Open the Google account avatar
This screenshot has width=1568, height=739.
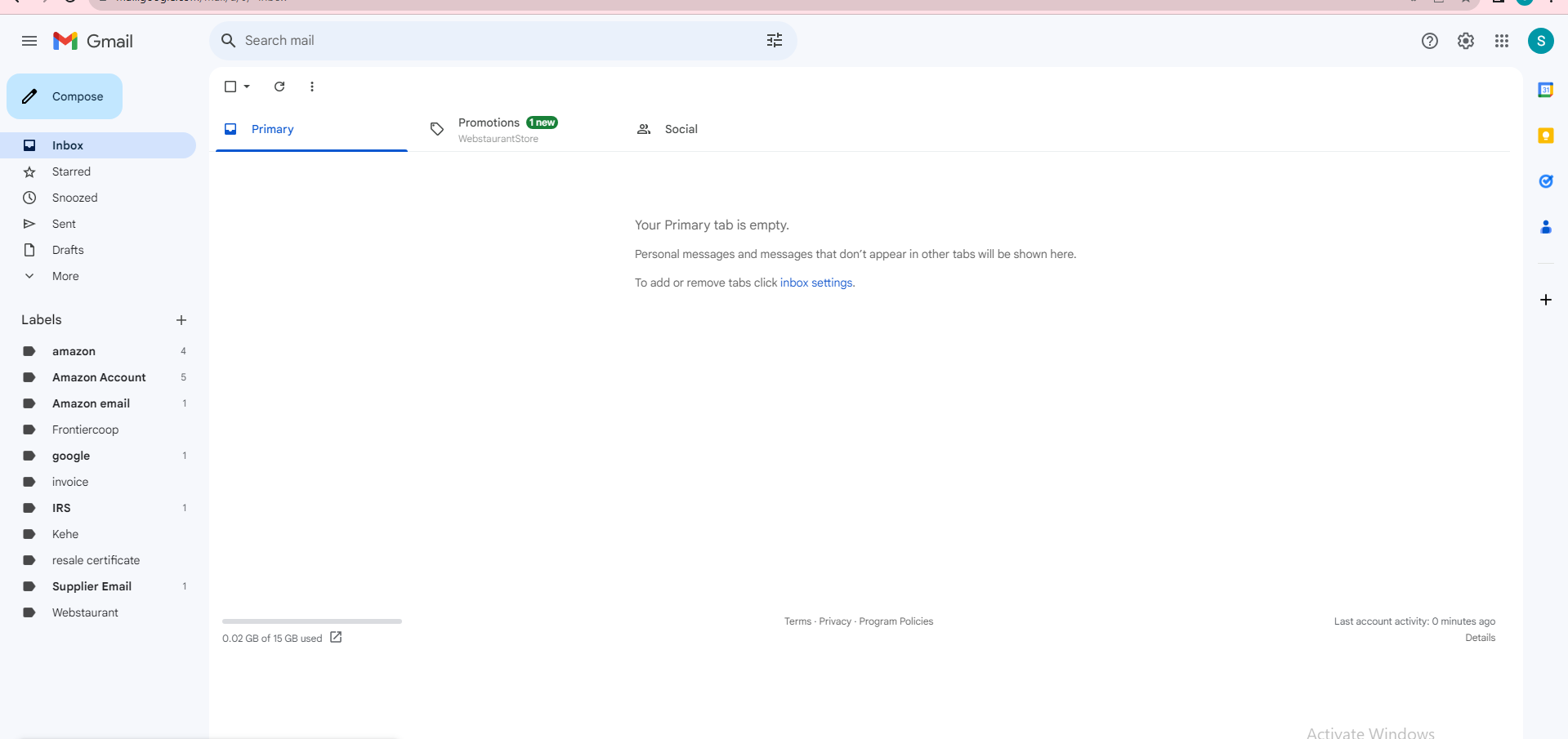(1541, 41)
